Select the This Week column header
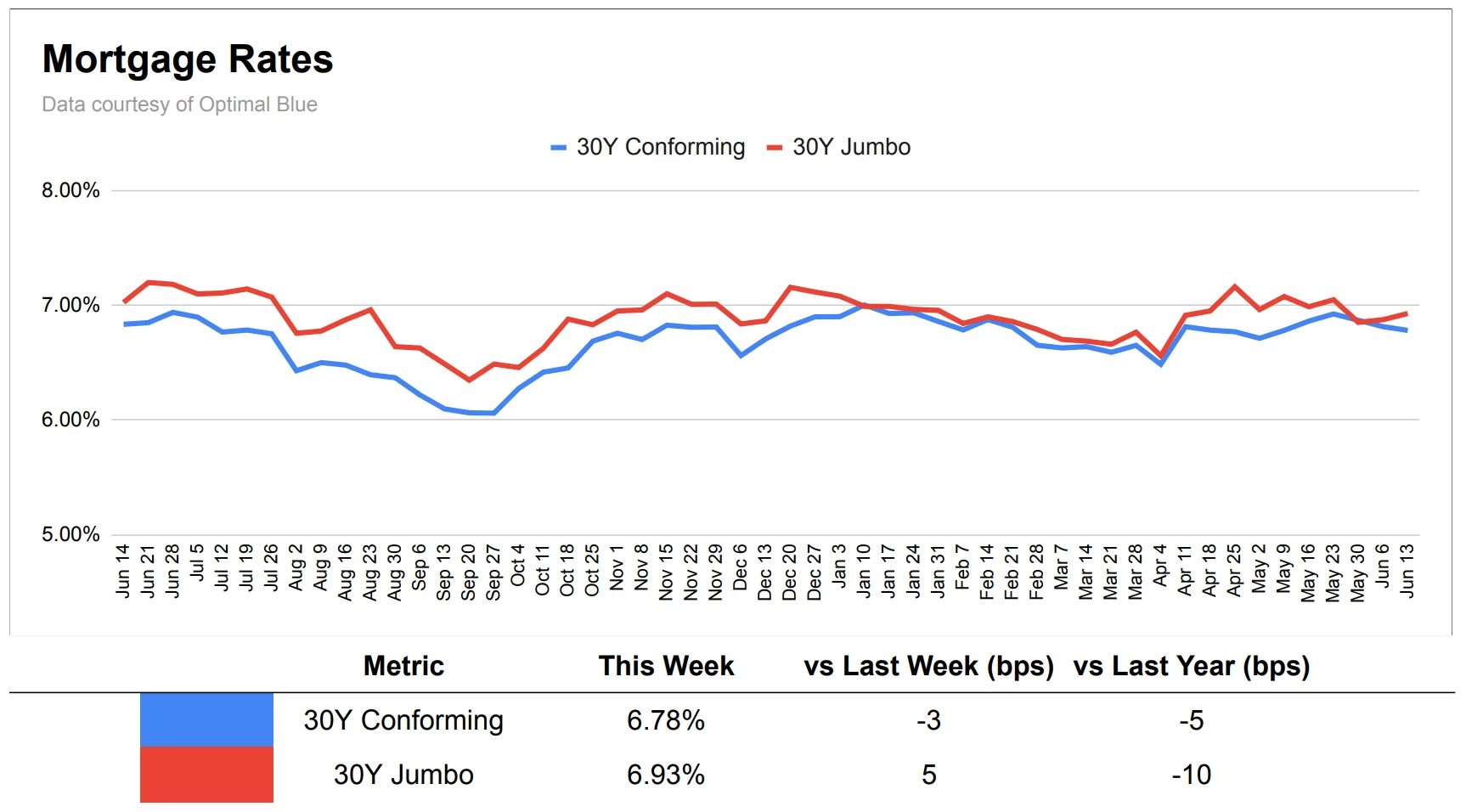Viewport: 1466px width, 812px height. coord(666,666)
